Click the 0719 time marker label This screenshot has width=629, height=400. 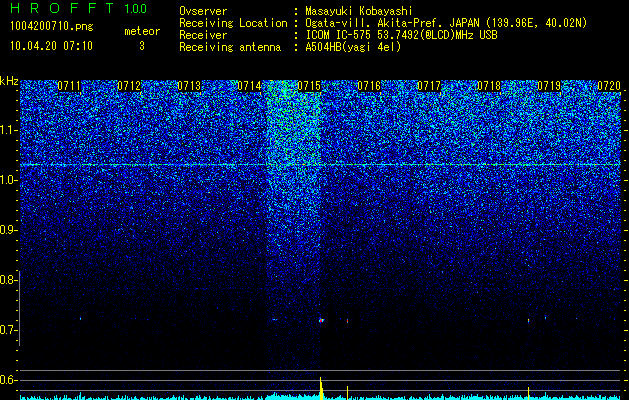[x=549, y=86]
